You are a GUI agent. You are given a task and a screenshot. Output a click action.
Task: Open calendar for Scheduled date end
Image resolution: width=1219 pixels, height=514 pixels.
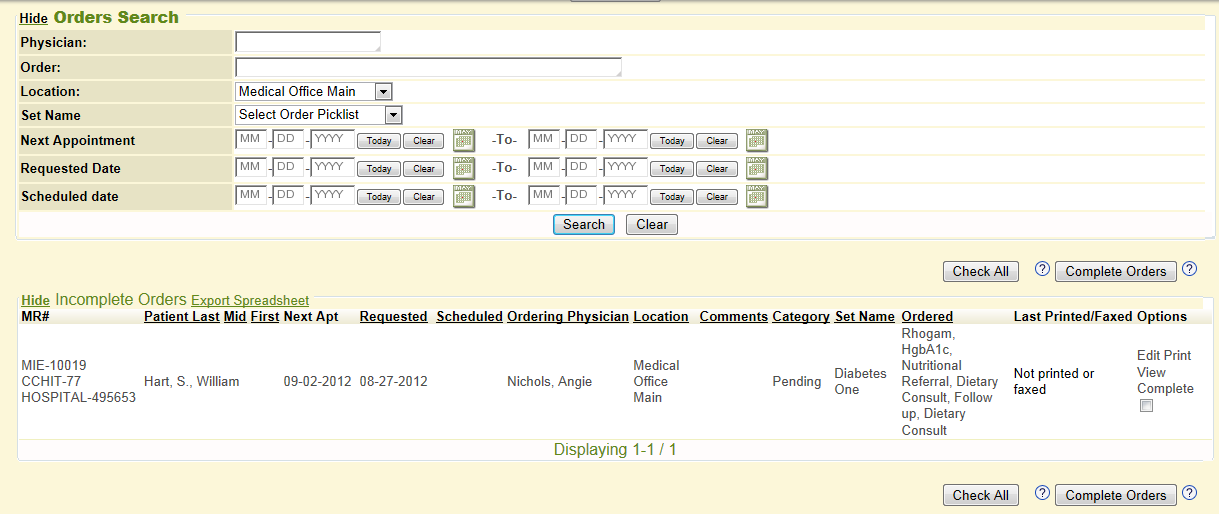[x=757, y=196]
